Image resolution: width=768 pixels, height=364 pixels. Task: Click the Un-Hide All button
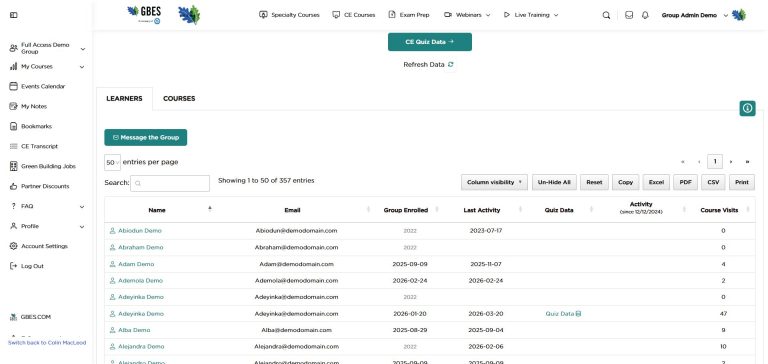(x=554, y=182)
